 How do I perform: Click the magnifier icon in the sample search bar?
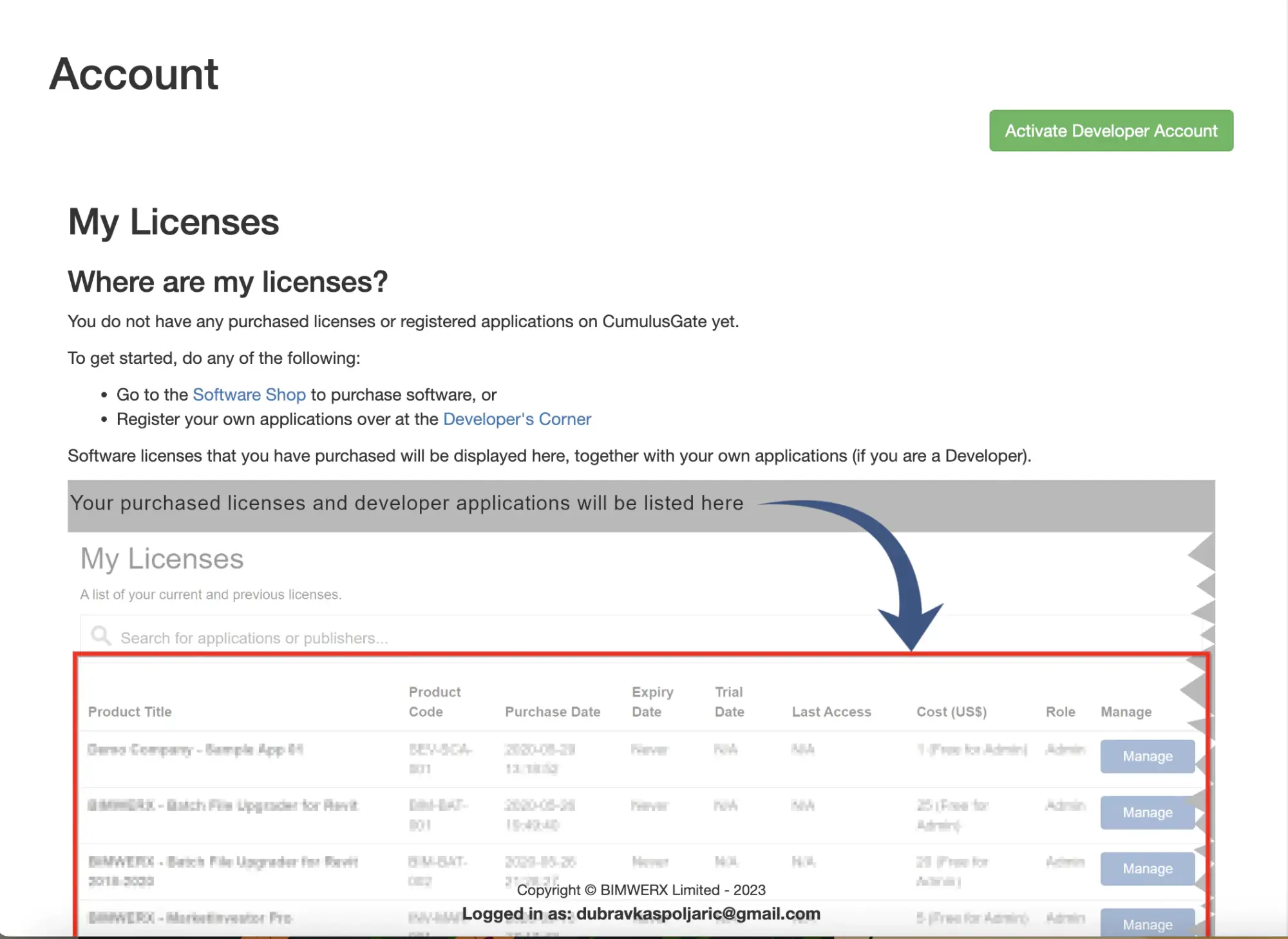click(x=100, y=636)
